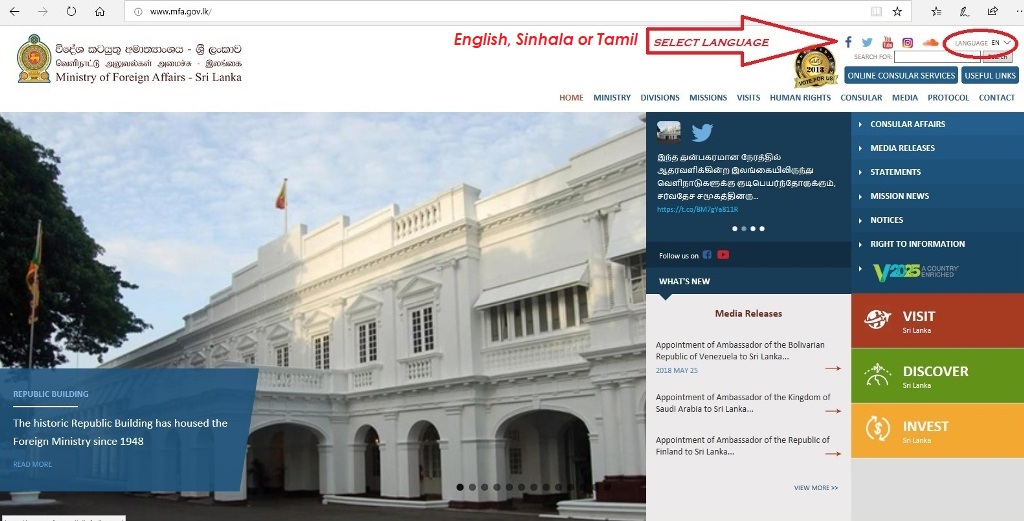This screenshot has height=521, width=1024.
Task: Expand the Right to Information sidebar item
Action: point(917,244)
